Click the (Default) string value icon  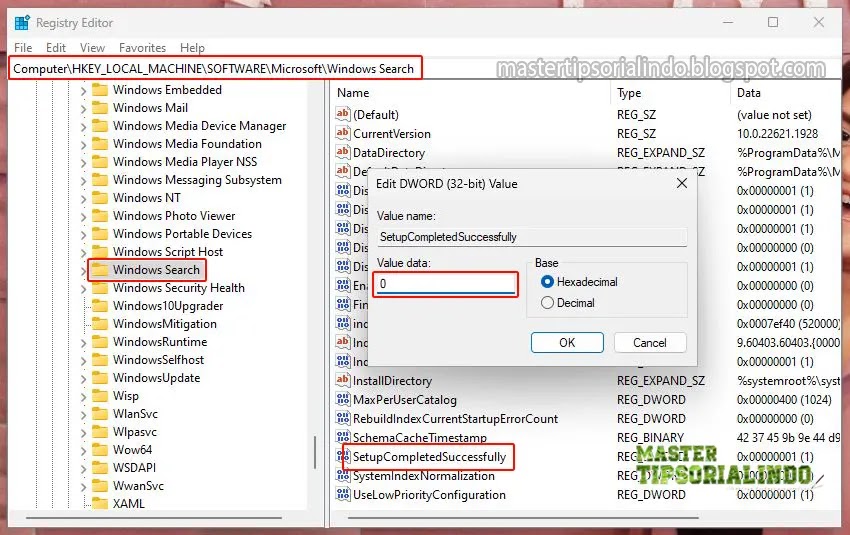tap(343, 114)
